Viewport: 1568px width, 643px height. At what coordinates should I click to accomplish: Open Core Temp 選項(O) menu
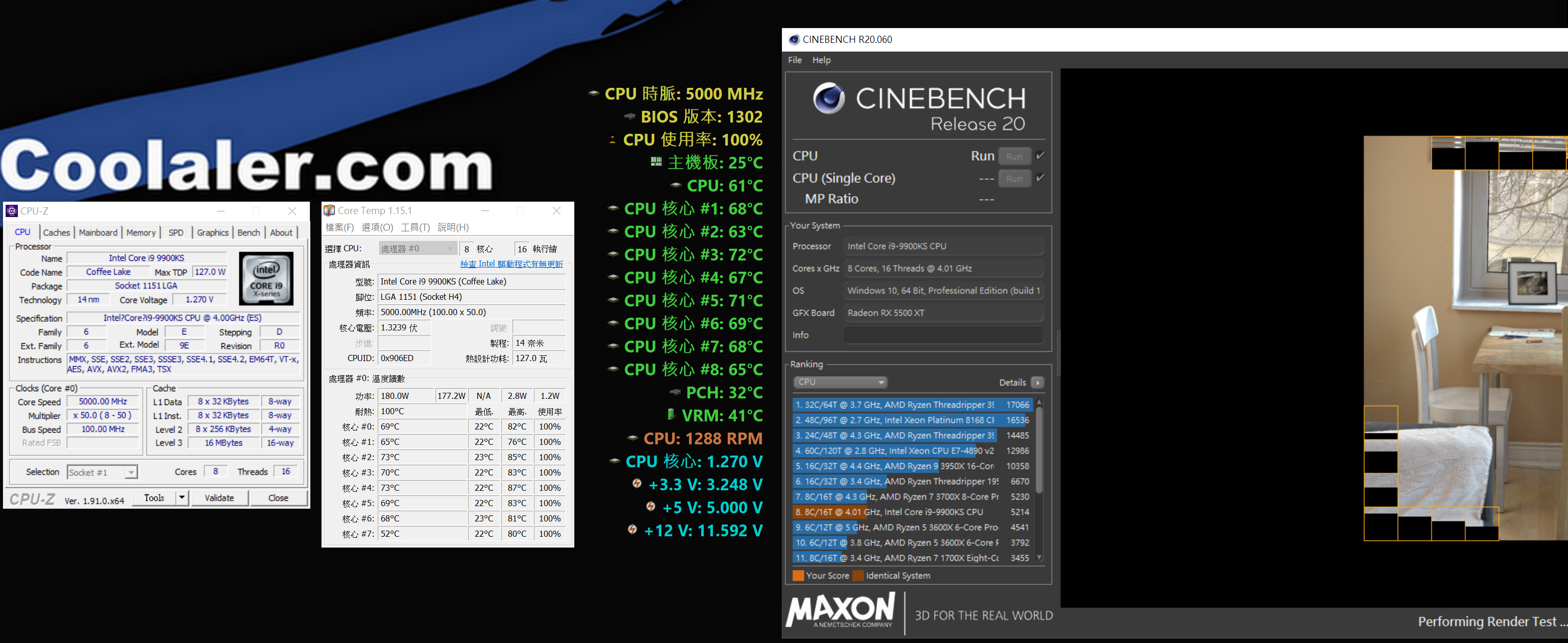377,227
